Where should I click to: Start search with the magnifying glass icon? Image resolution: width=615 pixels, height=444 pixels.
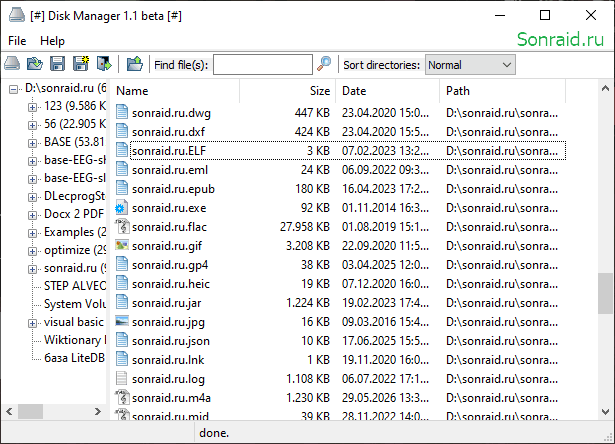[324, 64]
